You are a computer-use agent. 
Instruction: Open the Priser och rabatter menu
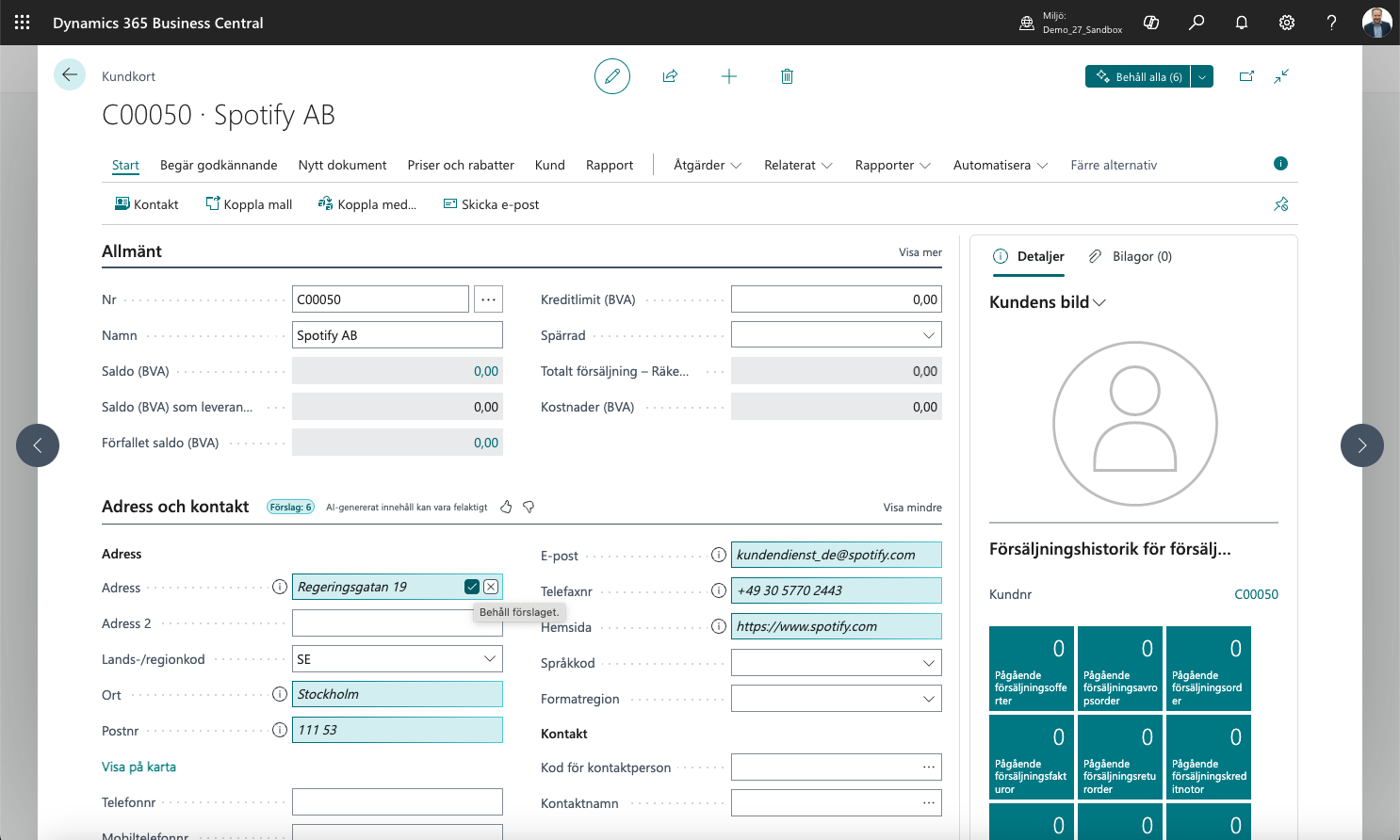pyautogui.click(x=461, y=165)
